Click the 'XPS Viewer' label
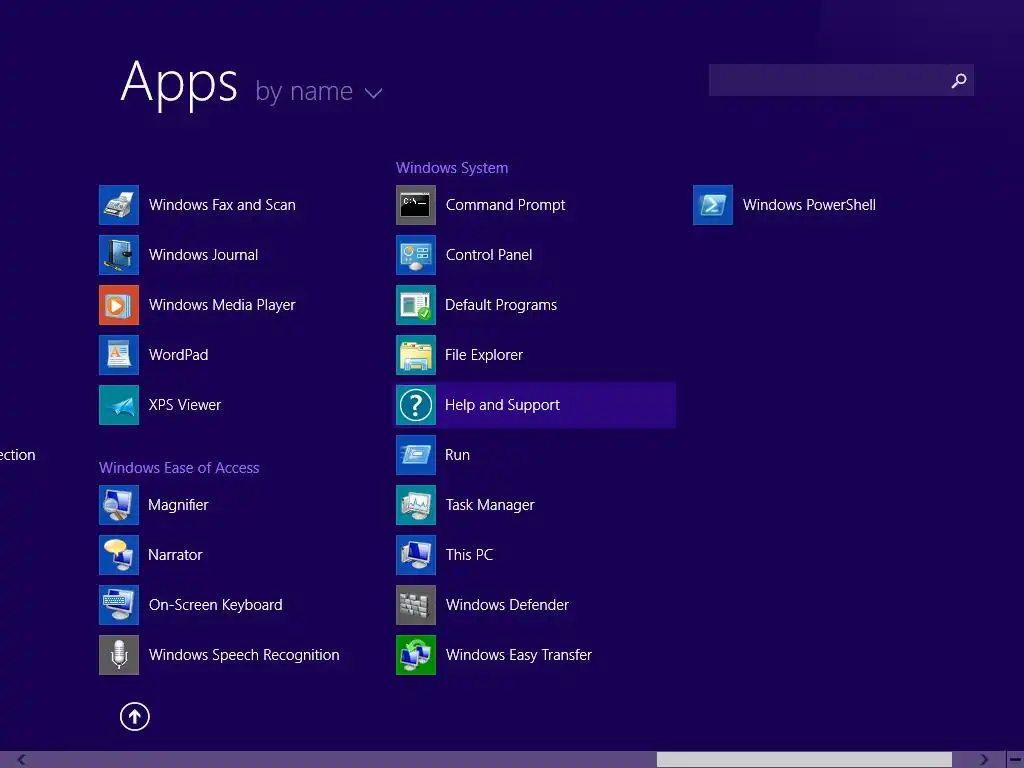 [x=185, y=405]
